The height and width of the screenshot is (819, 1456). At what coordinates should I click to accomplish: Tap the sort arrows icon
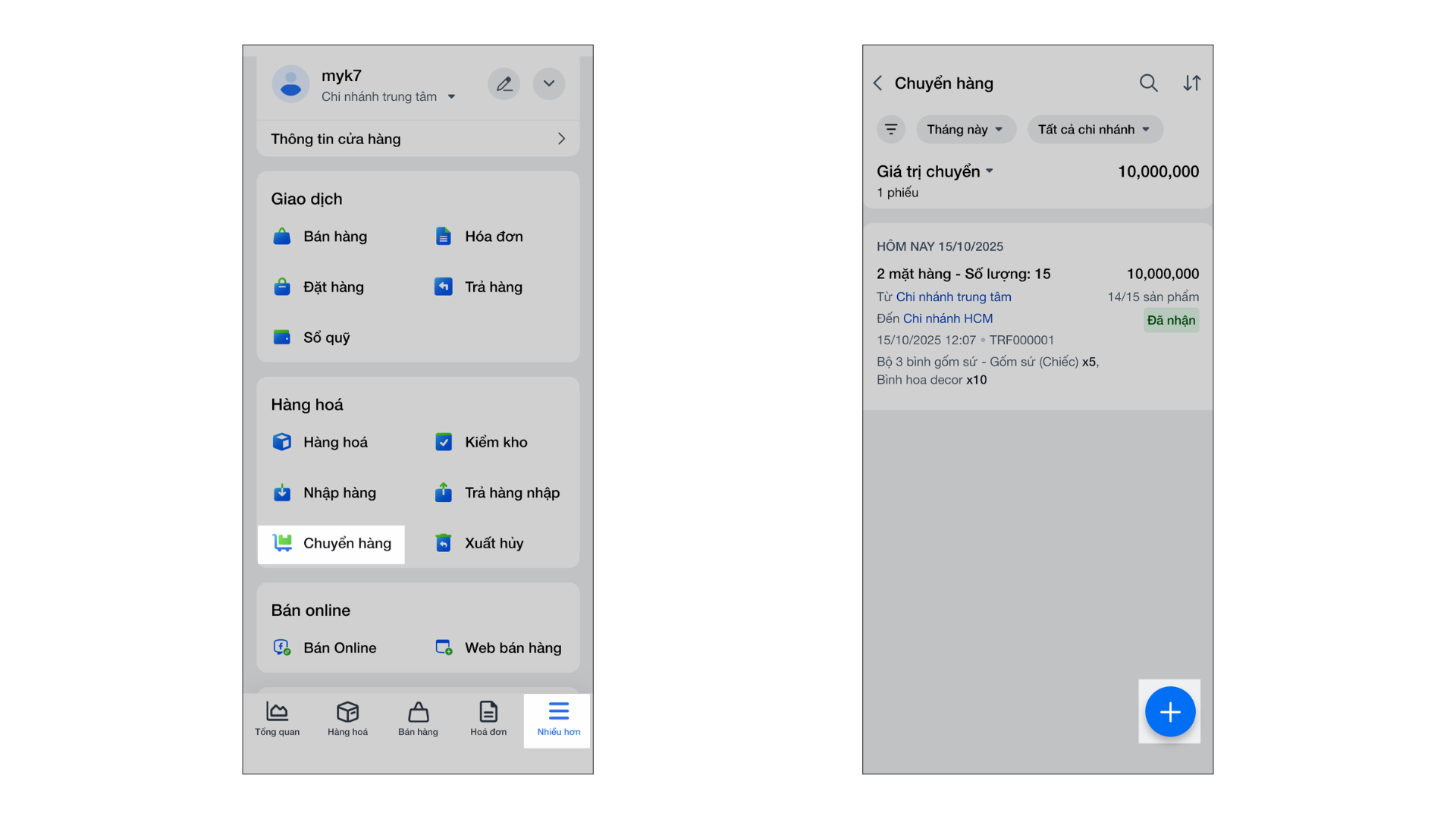click(1191, 83)
